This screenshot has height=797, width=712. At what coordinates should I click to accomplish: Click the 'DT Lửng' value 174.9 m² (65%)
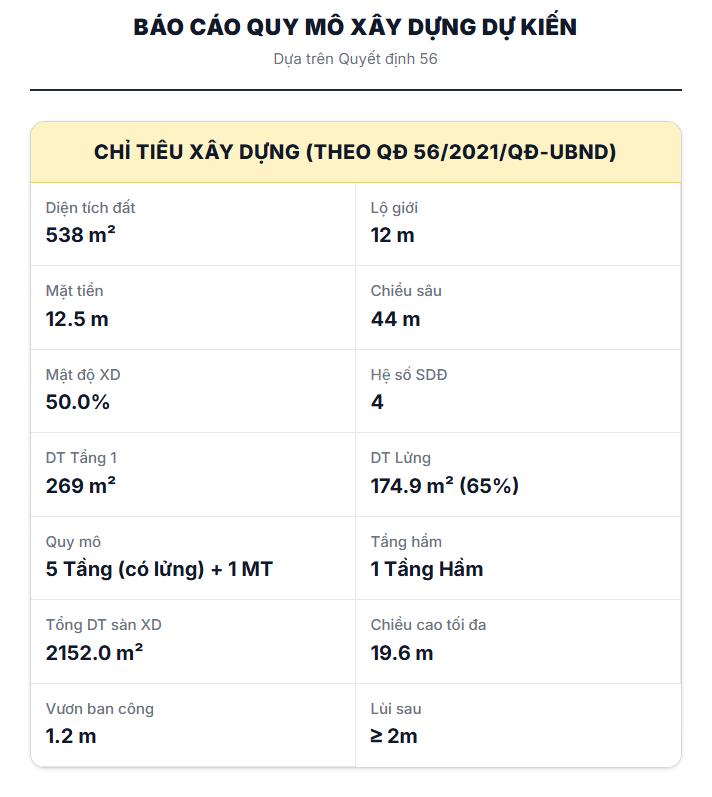444,485
